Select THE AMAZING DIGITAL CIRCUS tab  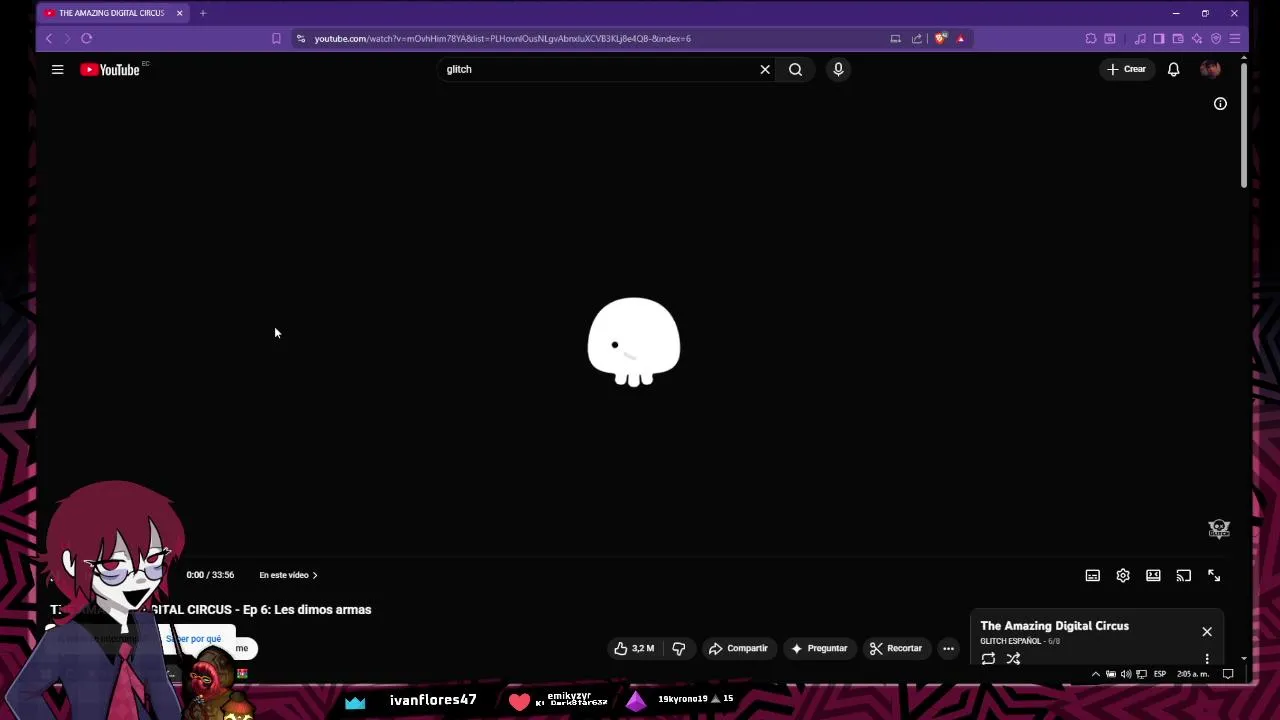112,13
